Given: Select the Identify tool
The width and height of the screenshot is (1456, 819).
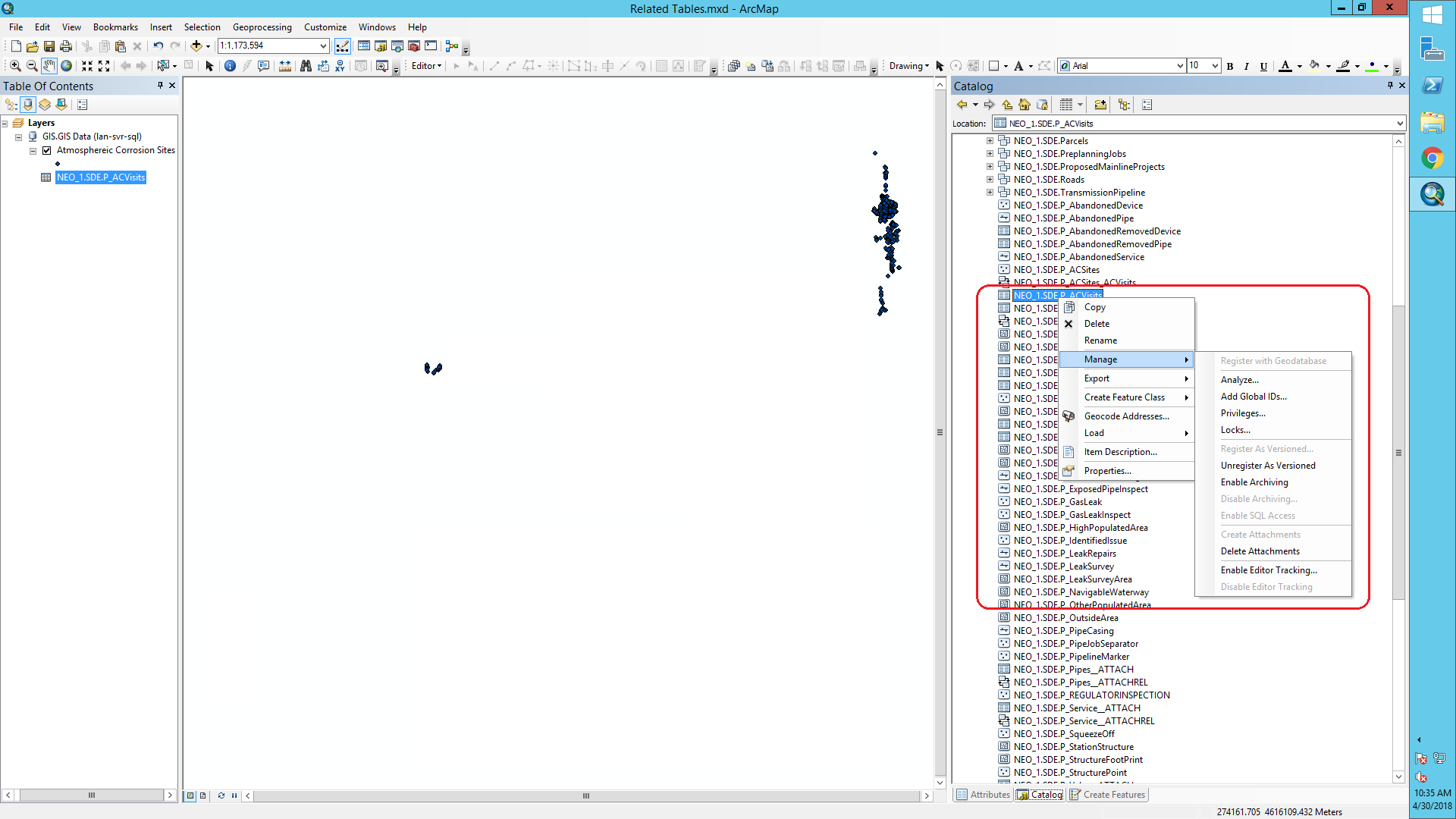Looking at the screenshot, I should tap(231, 66).
